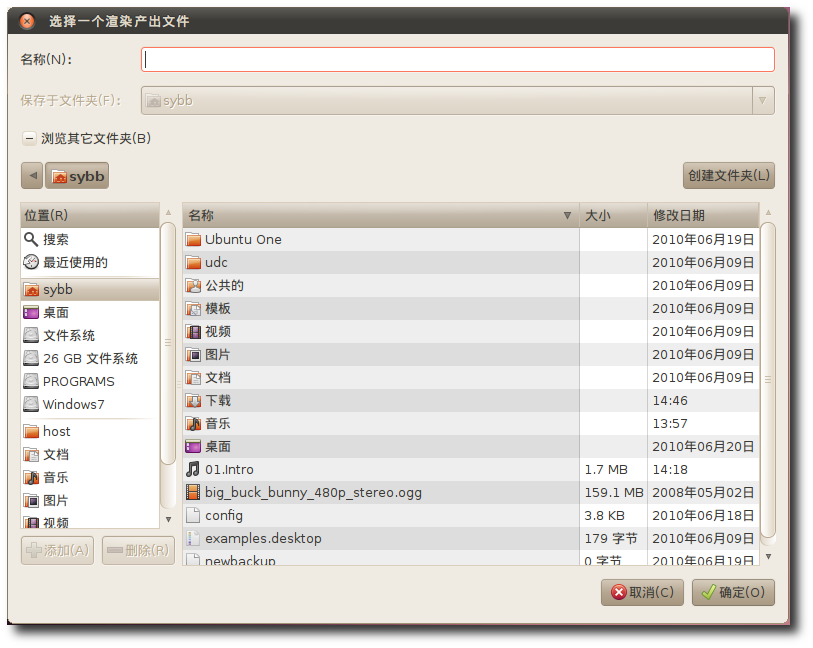Screen dimensions: 813x648
Task: Click the PROGRAMS drive icon
Action: (31, 381)
